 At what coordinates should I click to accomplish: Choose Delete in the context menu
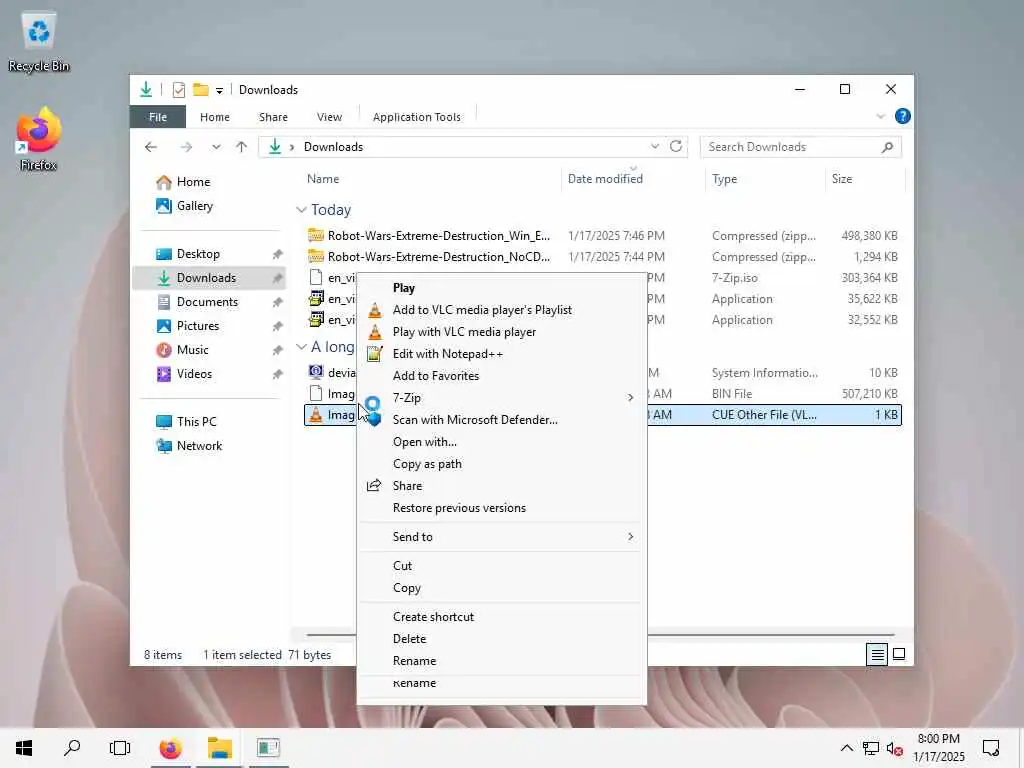tap(502, 639)
